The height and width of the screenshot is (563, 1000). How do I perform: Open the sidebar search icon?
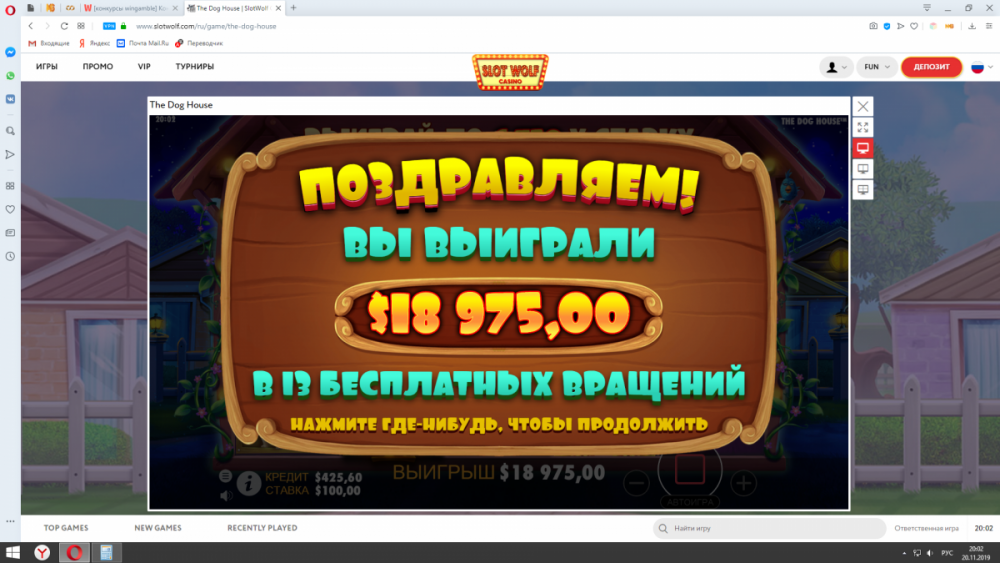(10, 131)
